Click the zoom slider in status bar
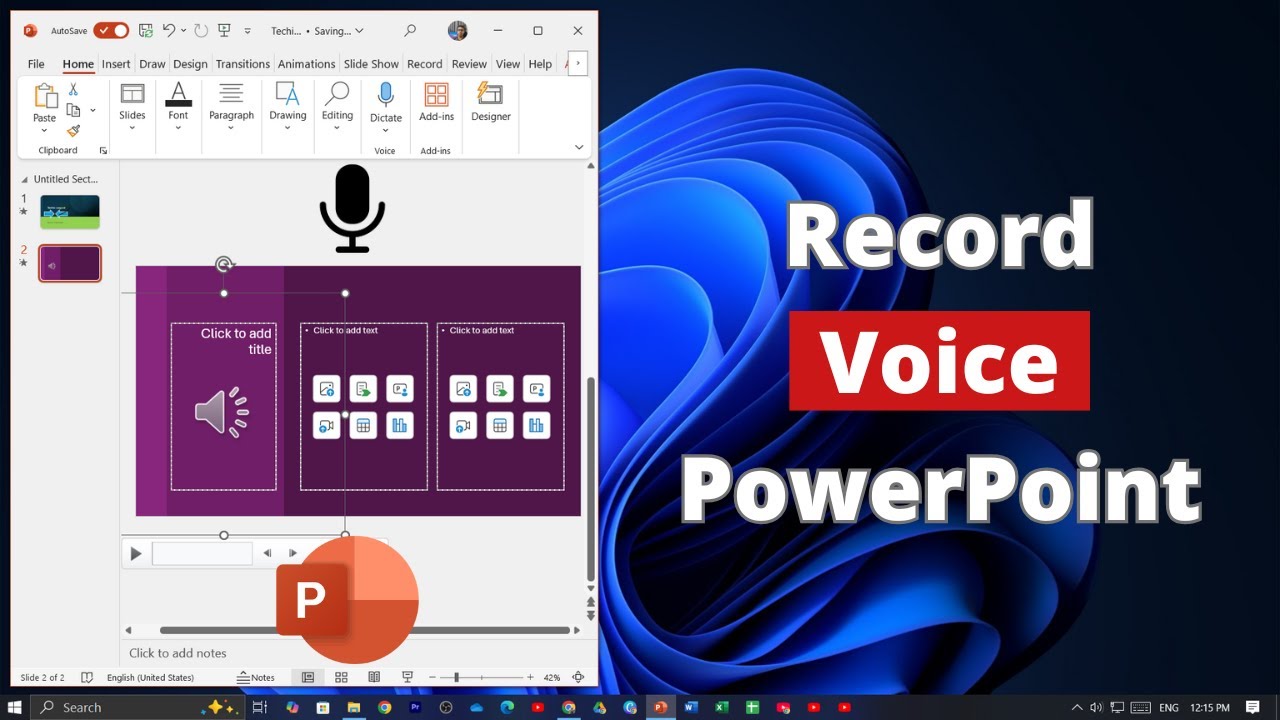The image size is (1280, 720). pyautogui.click(x=482, y=677)
